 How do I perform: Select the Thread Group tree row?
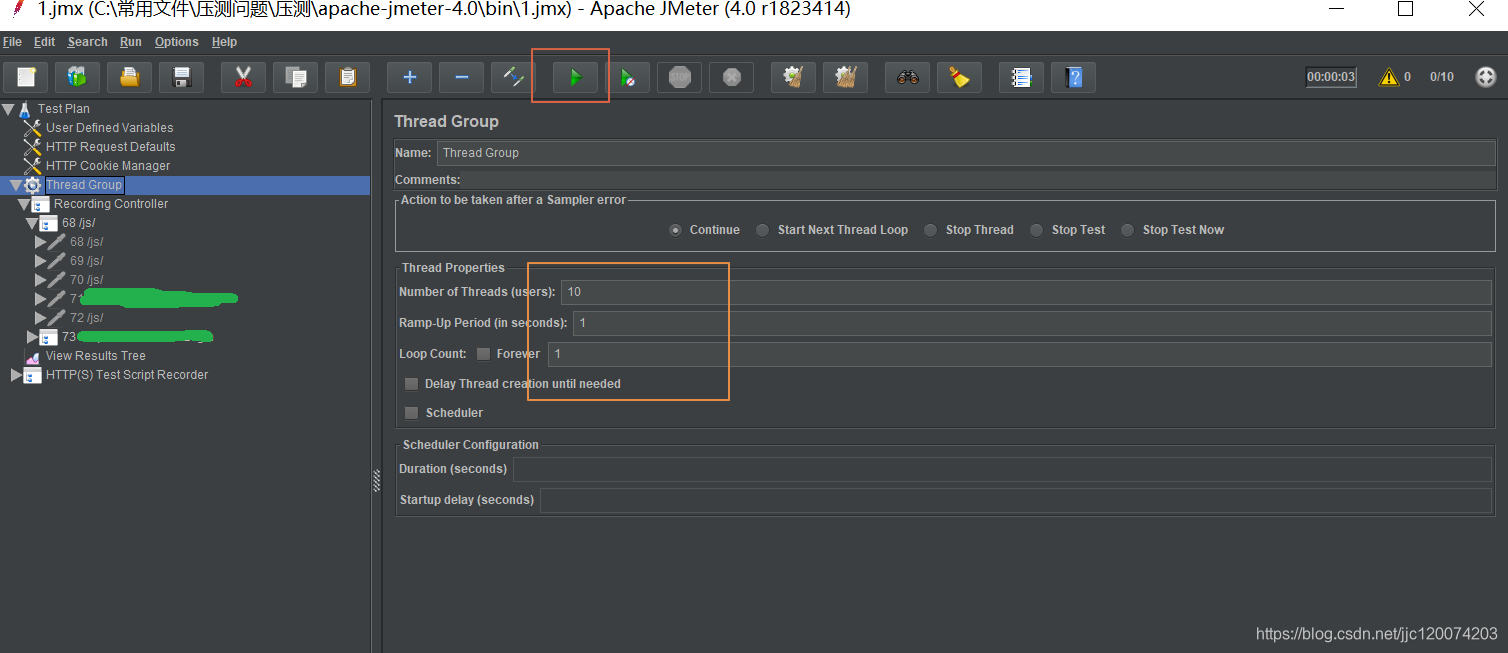point(84,185)
